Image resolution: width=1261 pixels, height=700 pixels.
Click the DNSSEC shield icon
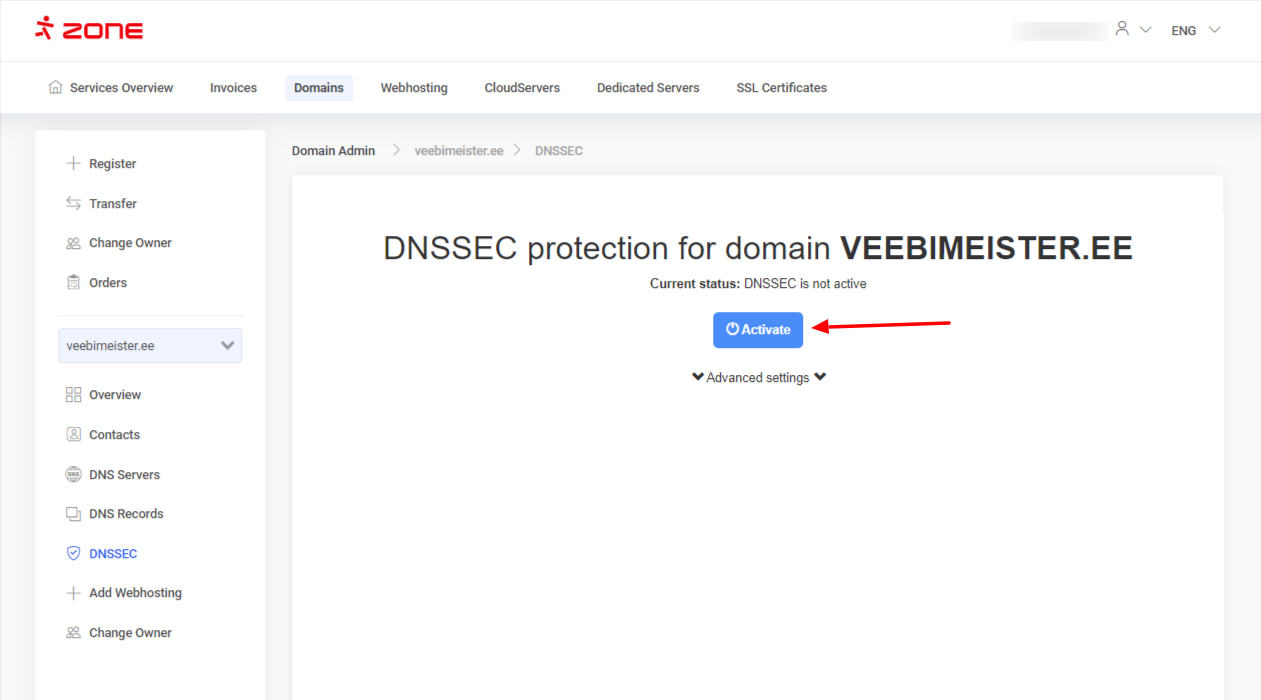(x=73, y=553)
